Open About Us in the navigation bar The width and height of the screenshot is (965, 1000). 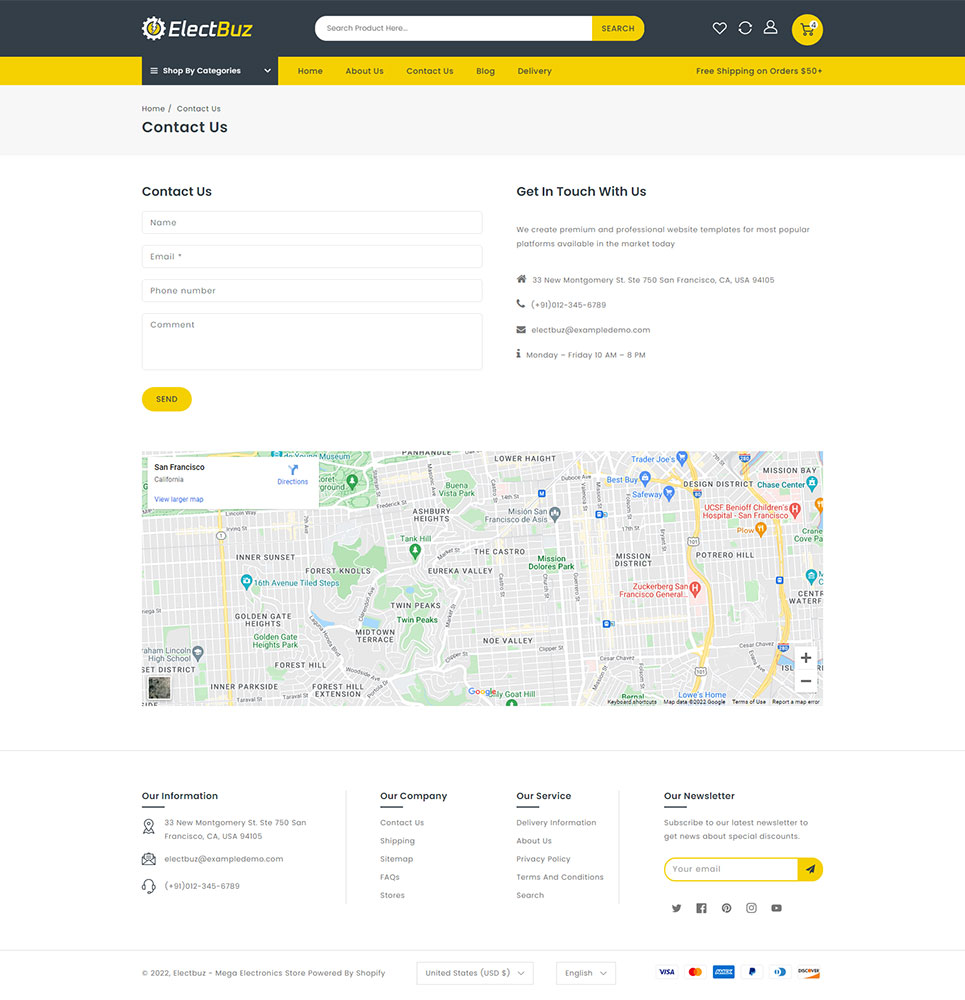(x=364, y=71)
